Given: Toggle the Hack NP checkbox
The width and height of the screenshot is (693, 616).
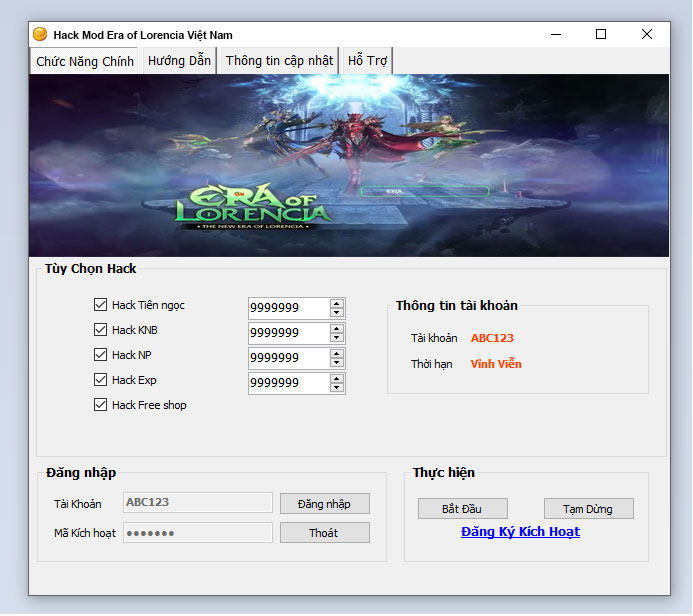Looking at the screenshot, I should [x=100, y=355].
